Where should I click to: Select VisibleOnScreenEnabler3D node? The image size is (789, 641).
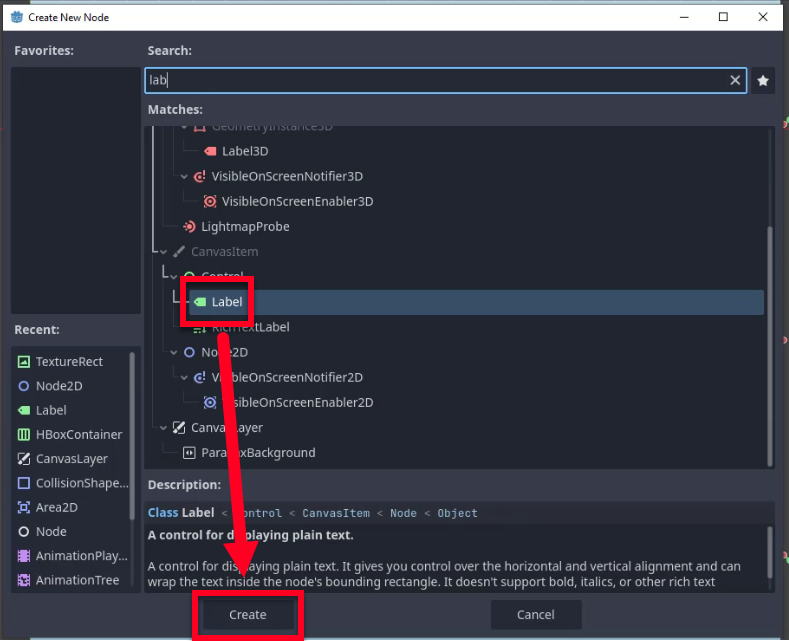[297, 201]
